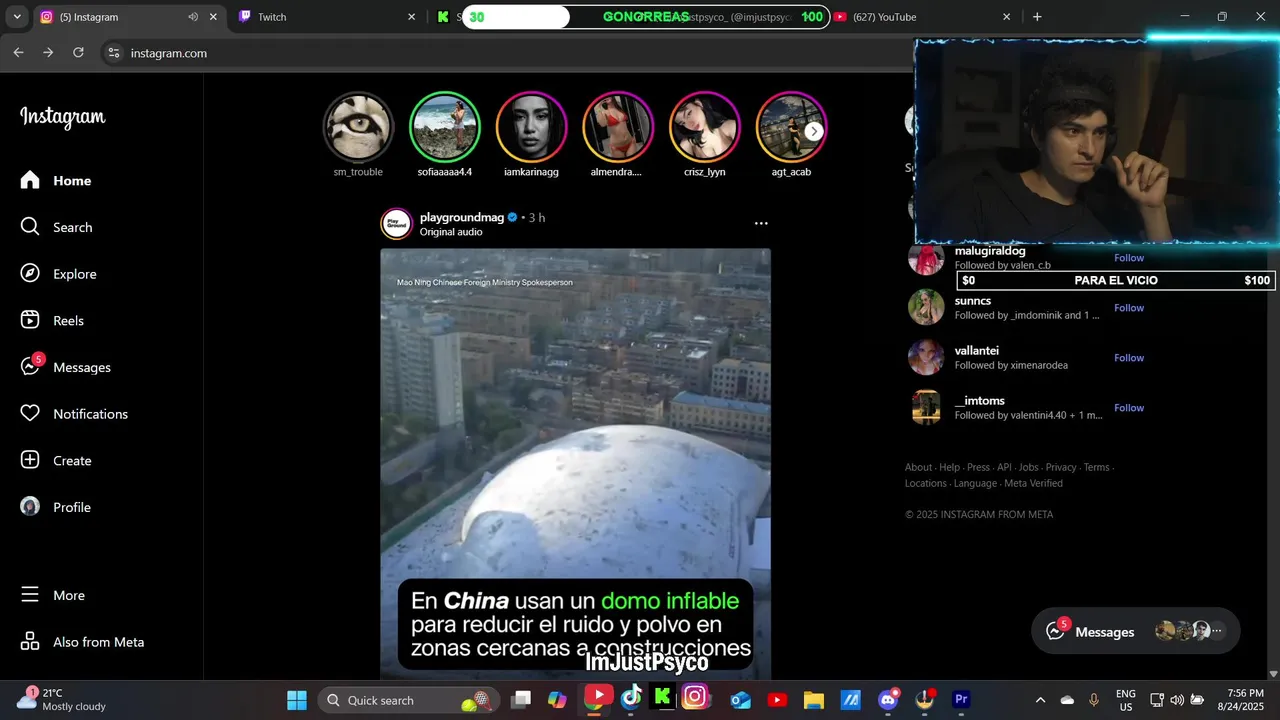1280x720 pixels.
Task: Open sunncs suggested profile
Action: tap(973, 301)
